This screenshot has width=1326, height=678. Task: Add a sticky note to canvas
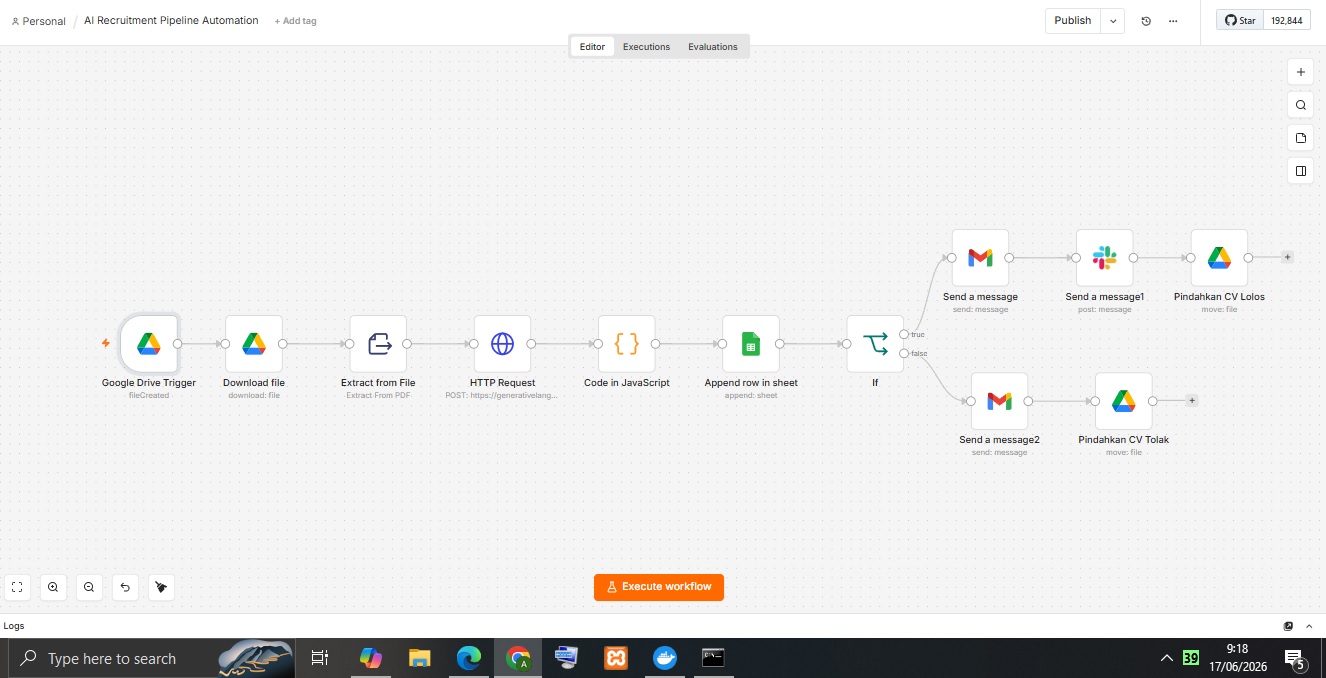tap(1301, 138)
